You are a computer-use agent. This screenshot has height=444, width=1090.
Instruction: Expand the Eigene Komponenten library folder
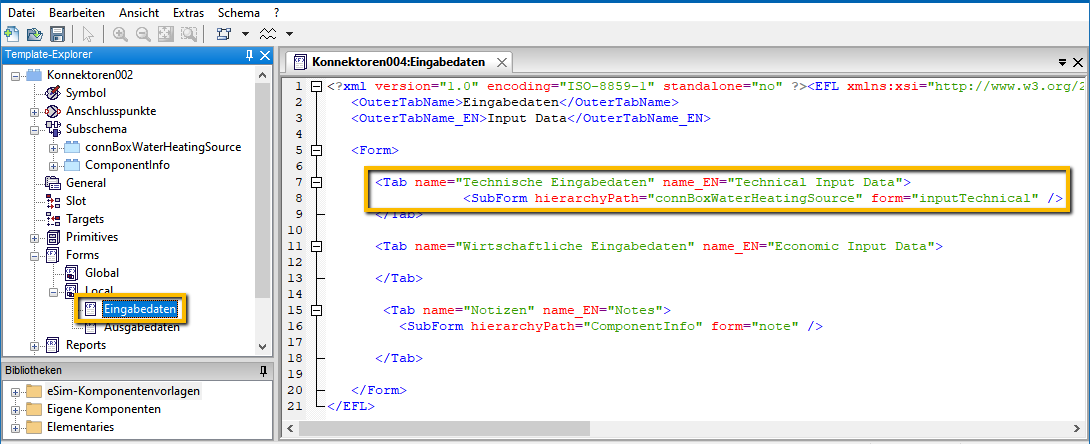point(15,409)
